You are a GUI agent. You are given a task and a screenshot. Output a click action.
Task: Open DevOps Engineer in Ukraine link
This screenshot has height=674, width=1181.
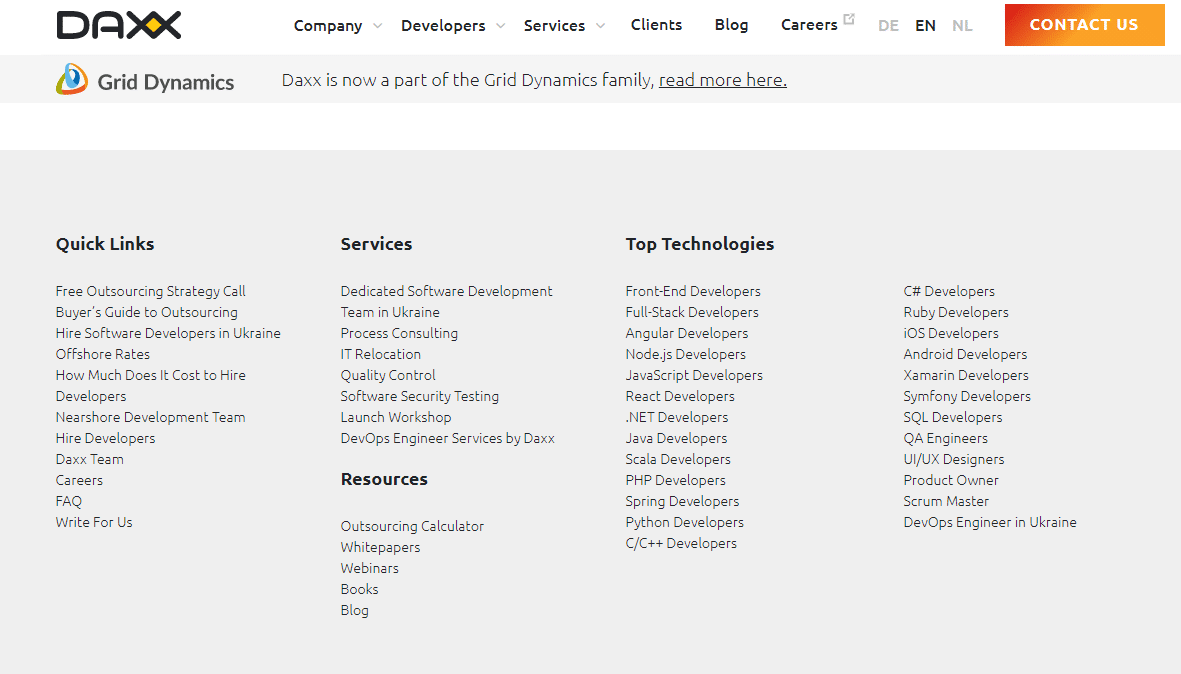[990, 523]
